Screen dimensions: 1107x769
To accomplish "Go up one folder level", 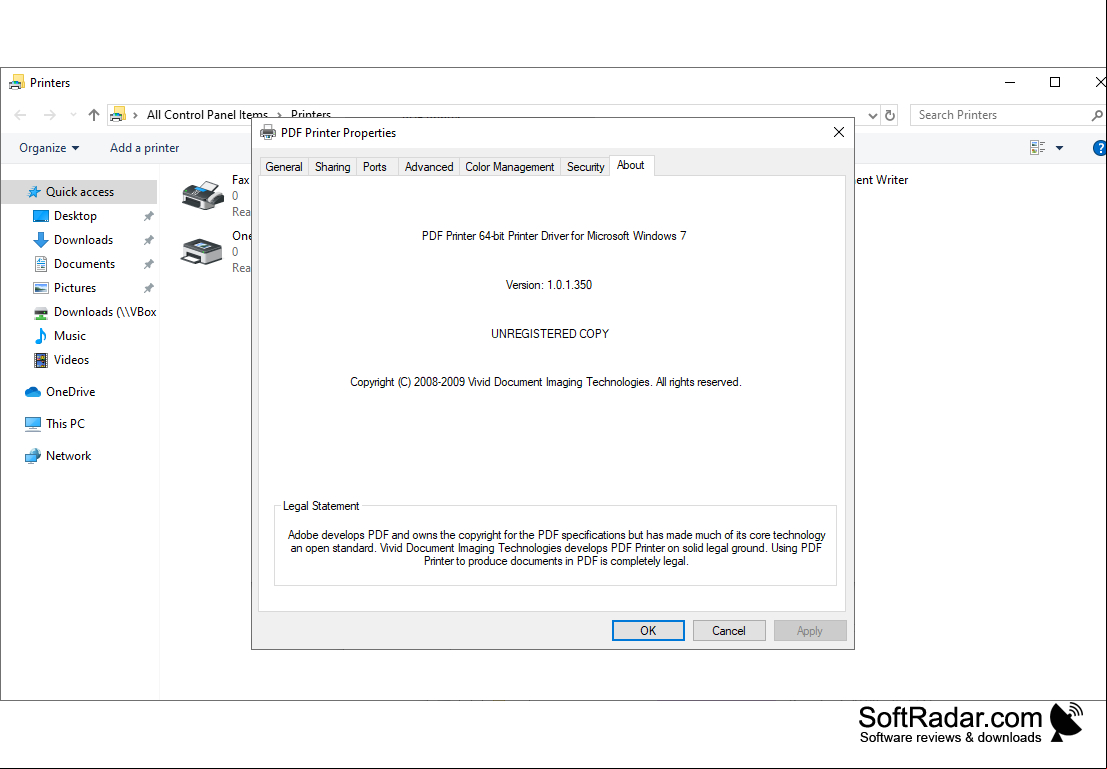I will [94, 114].
